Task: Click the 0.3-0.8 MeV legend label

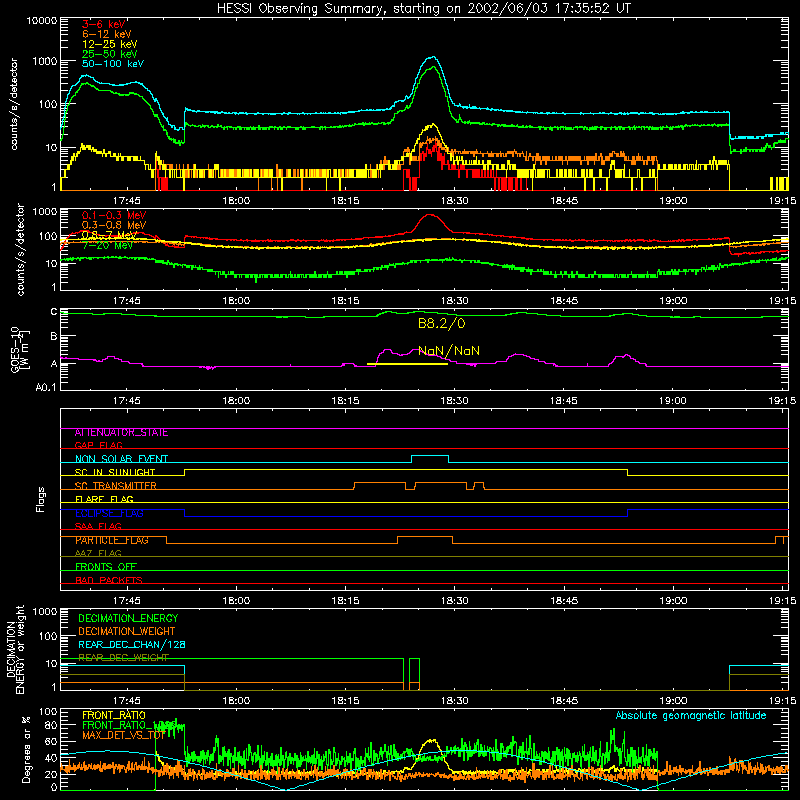Action: coord(114,225)
